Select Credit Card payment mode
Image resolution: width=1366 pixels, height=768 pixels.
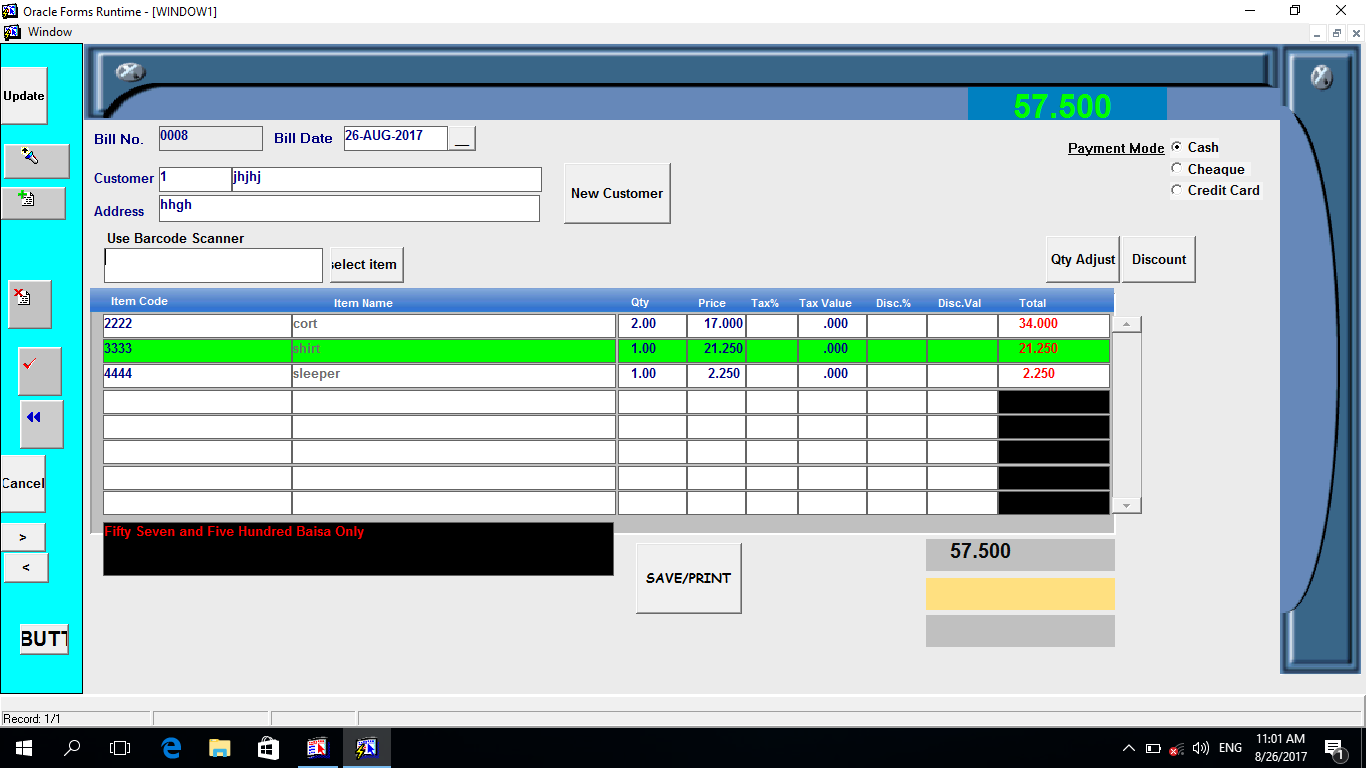pos(1177,190)
